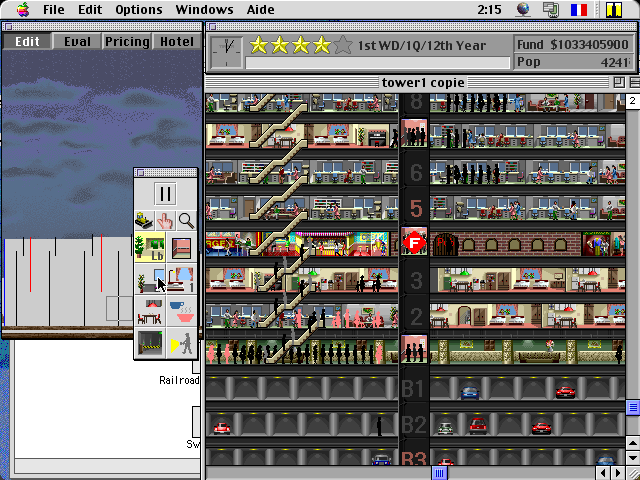Screen dimensions: 640x480
Task: Select the Magnifying glass zoom tool
Action: point(187,221)
